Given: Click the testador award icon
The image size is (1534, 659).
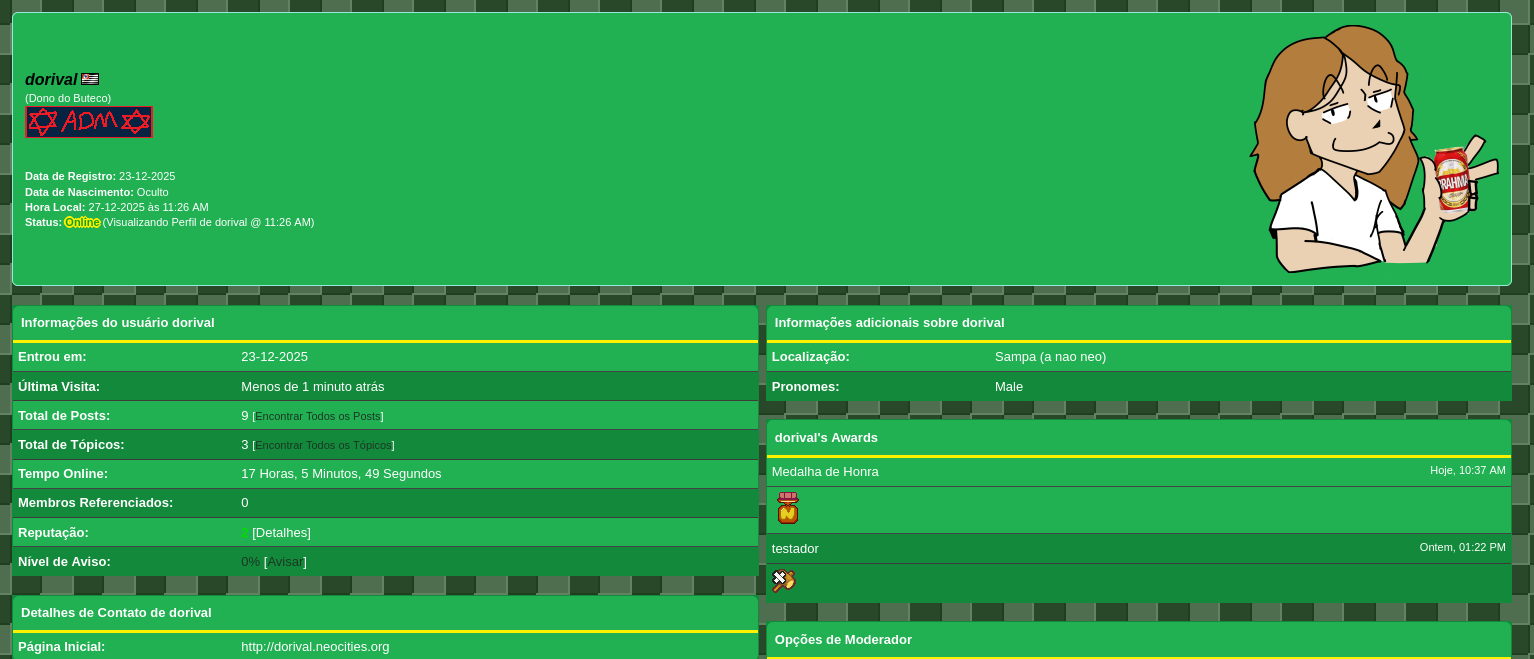Looking at the screenshot, I should point(783,581).
